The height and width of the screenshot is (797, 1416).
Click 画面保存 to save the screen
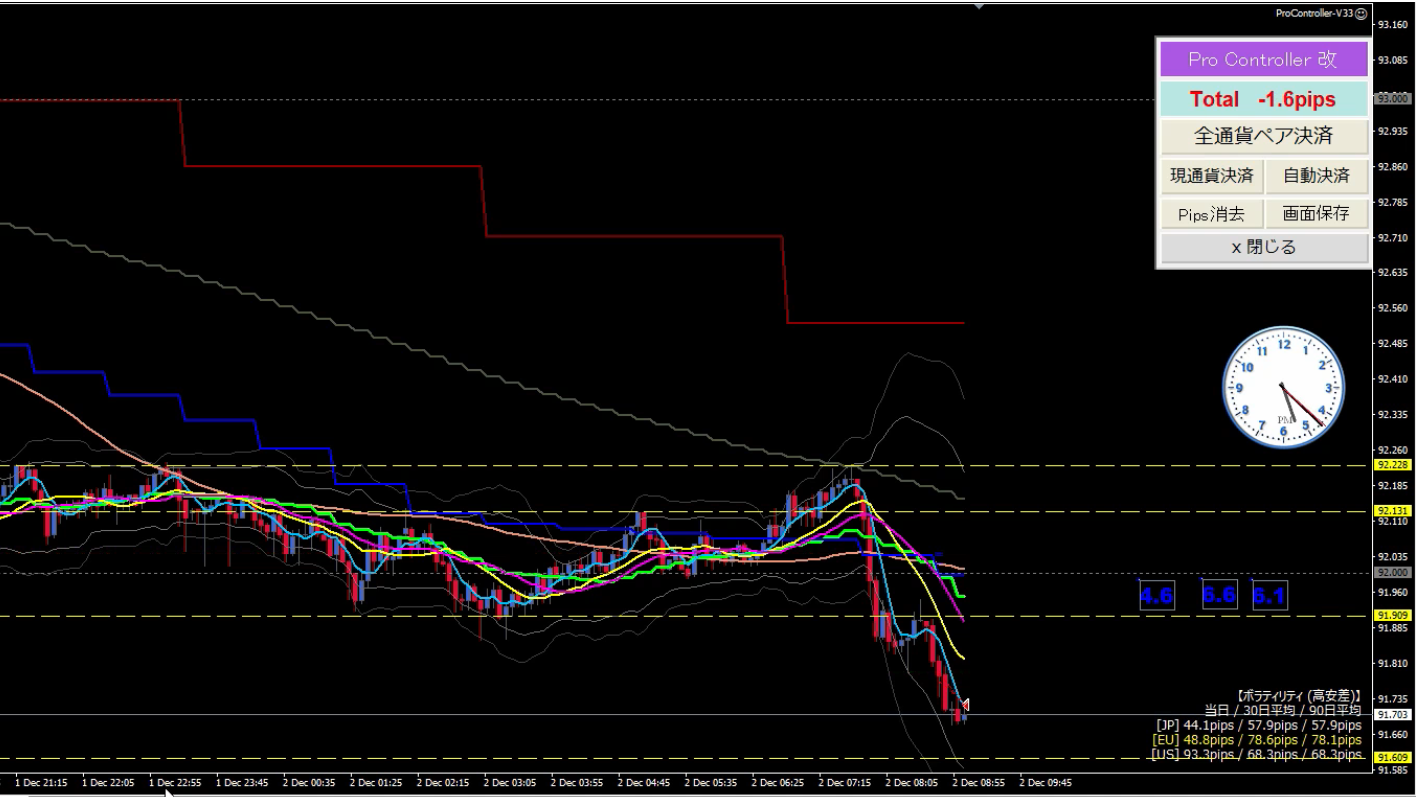coord(1316,214)
